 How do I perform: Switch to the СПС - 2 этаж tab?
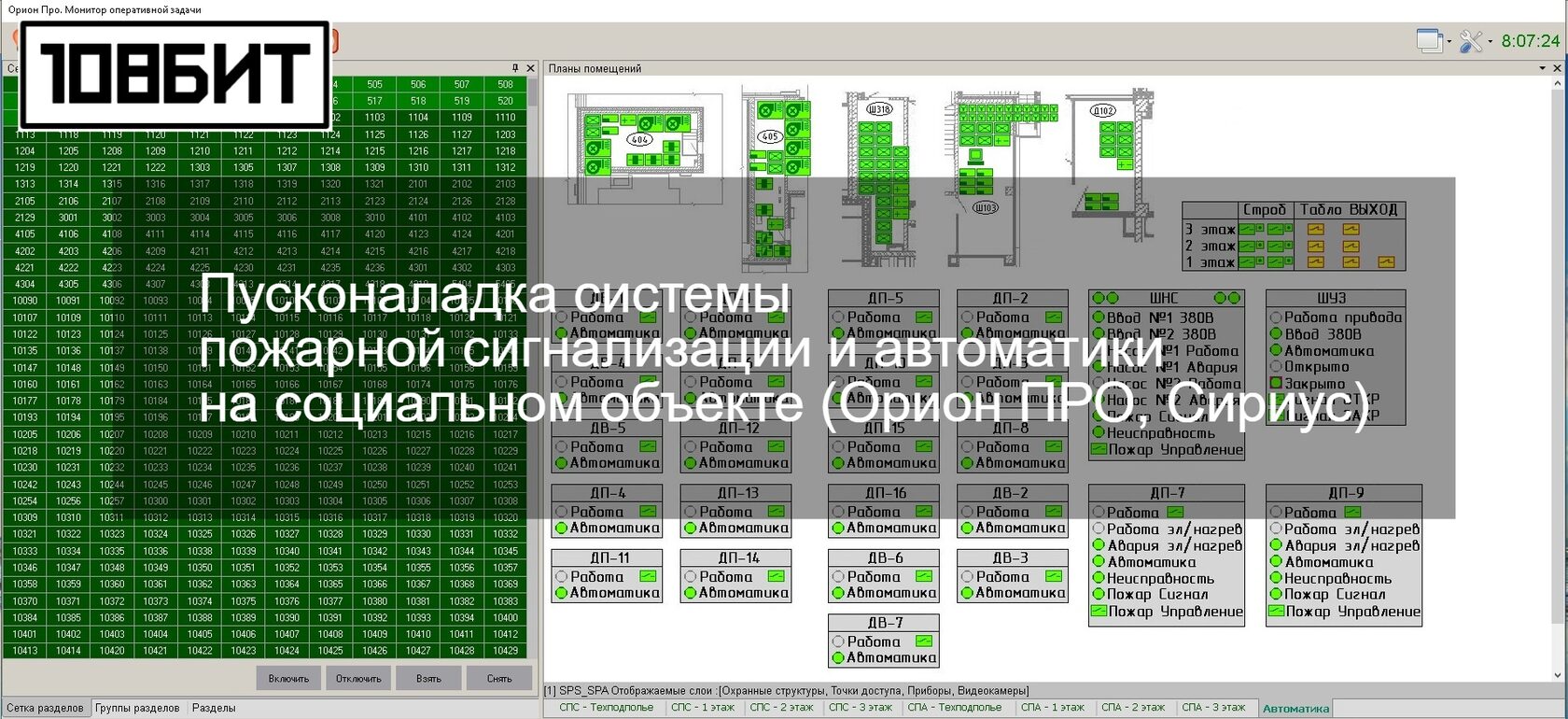782,708
